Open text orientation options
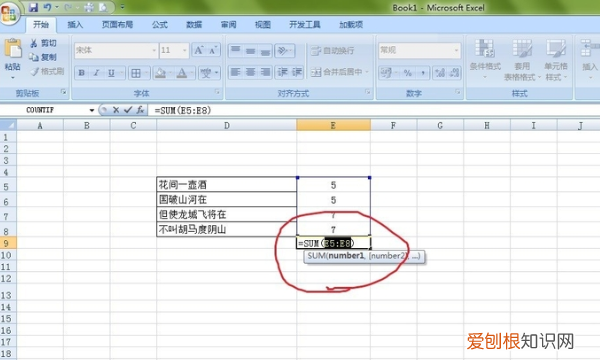Viewport: 600px width, 360px height. coord(285,50)
